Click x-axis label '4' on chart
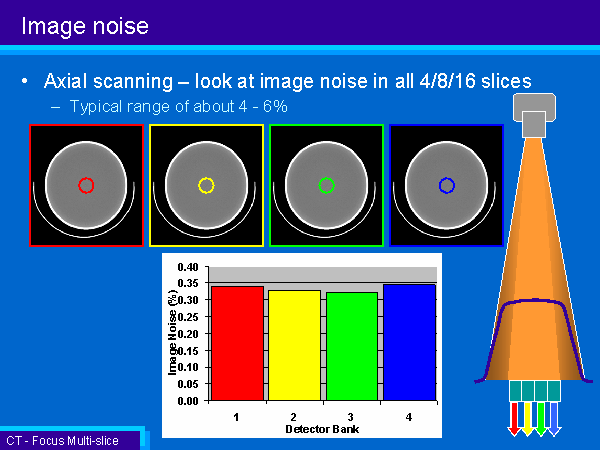This screenshot has height=450, width=600. pos(409,417)
